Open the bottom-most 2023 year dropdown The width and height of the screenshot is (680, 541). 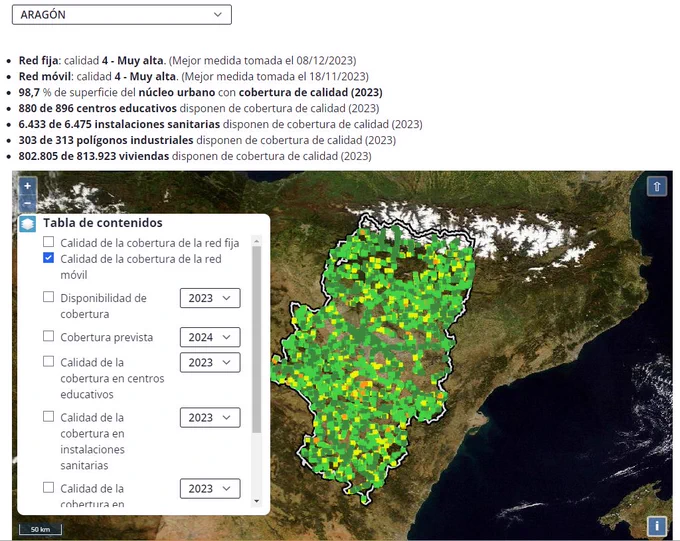210,489
